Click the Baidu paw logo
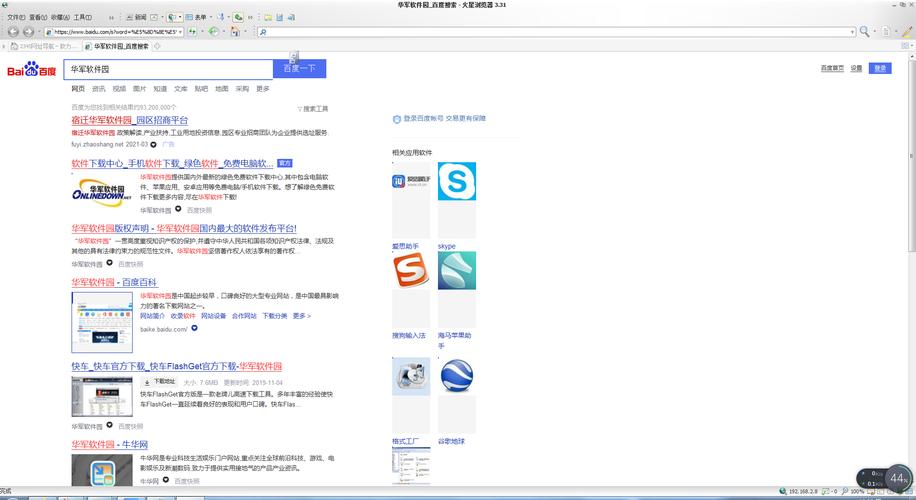Image resolution: width=916 pixels, height=500 pixels. coord(32,70)
